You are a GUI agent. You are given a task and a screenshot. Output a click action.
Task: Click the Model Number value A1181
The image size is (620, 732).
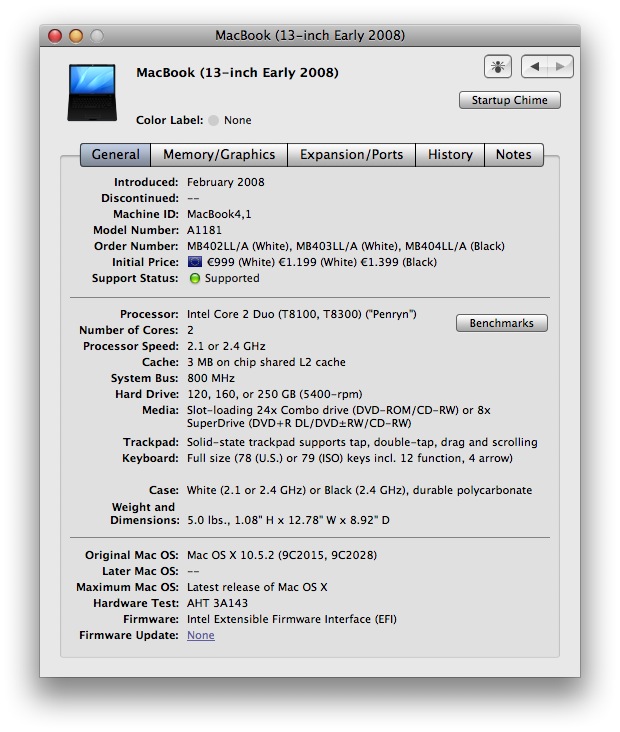click(204, 230)
